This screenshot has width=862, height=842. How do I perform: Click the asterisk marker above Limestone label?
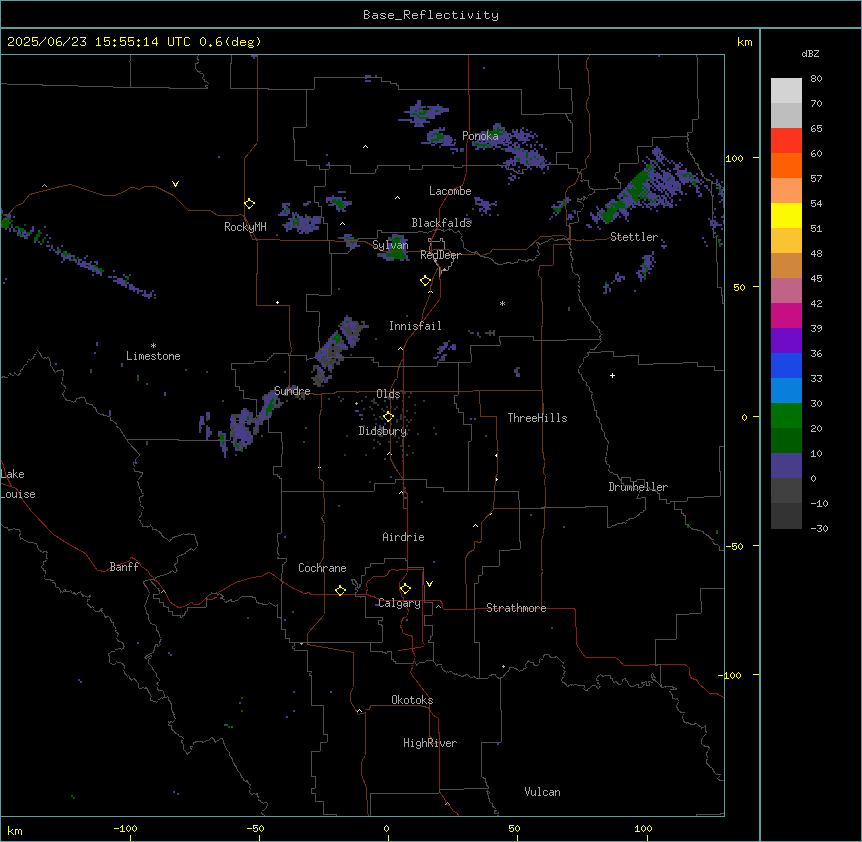pos(153,346)
